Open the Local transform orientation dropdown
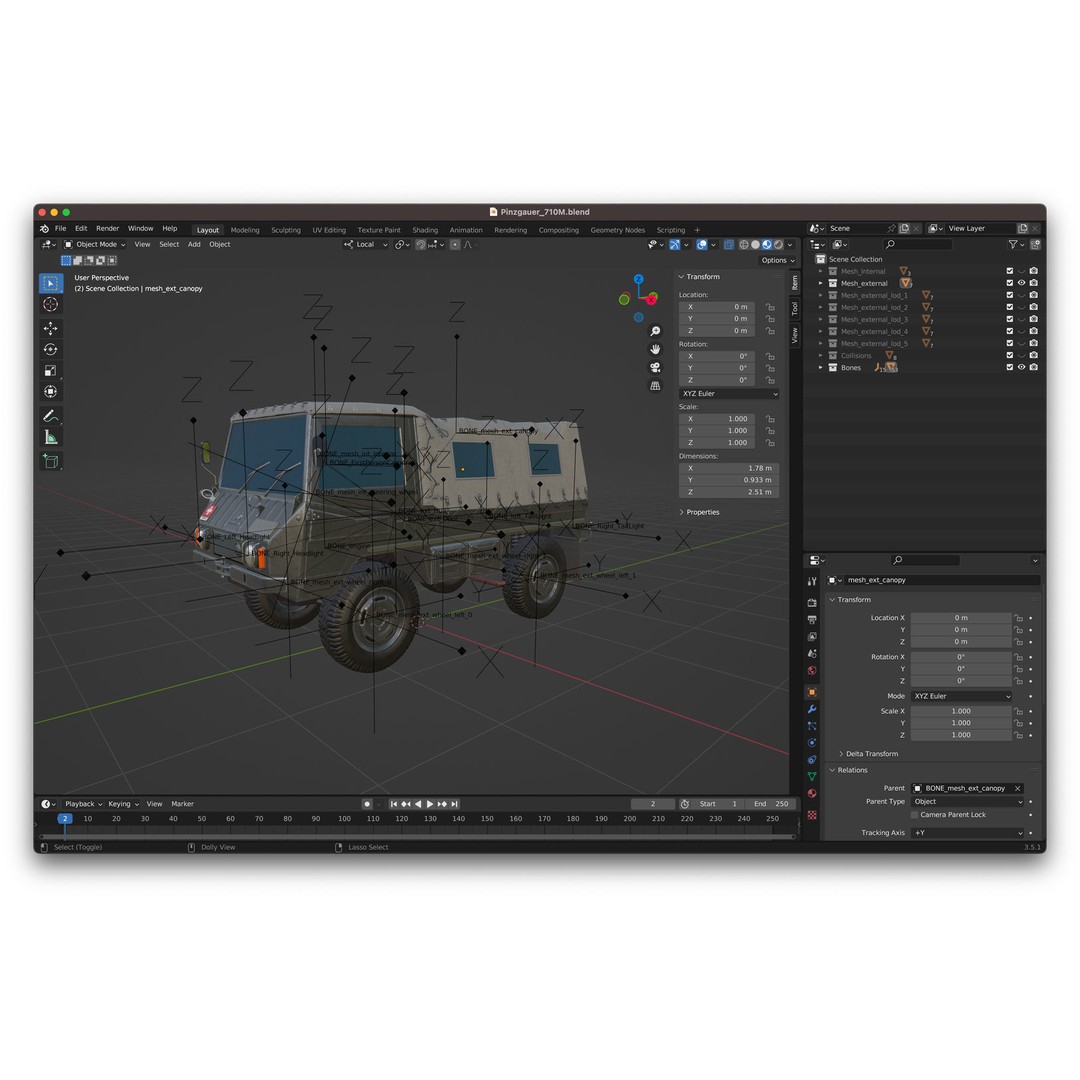 click(x=366, y=245)
